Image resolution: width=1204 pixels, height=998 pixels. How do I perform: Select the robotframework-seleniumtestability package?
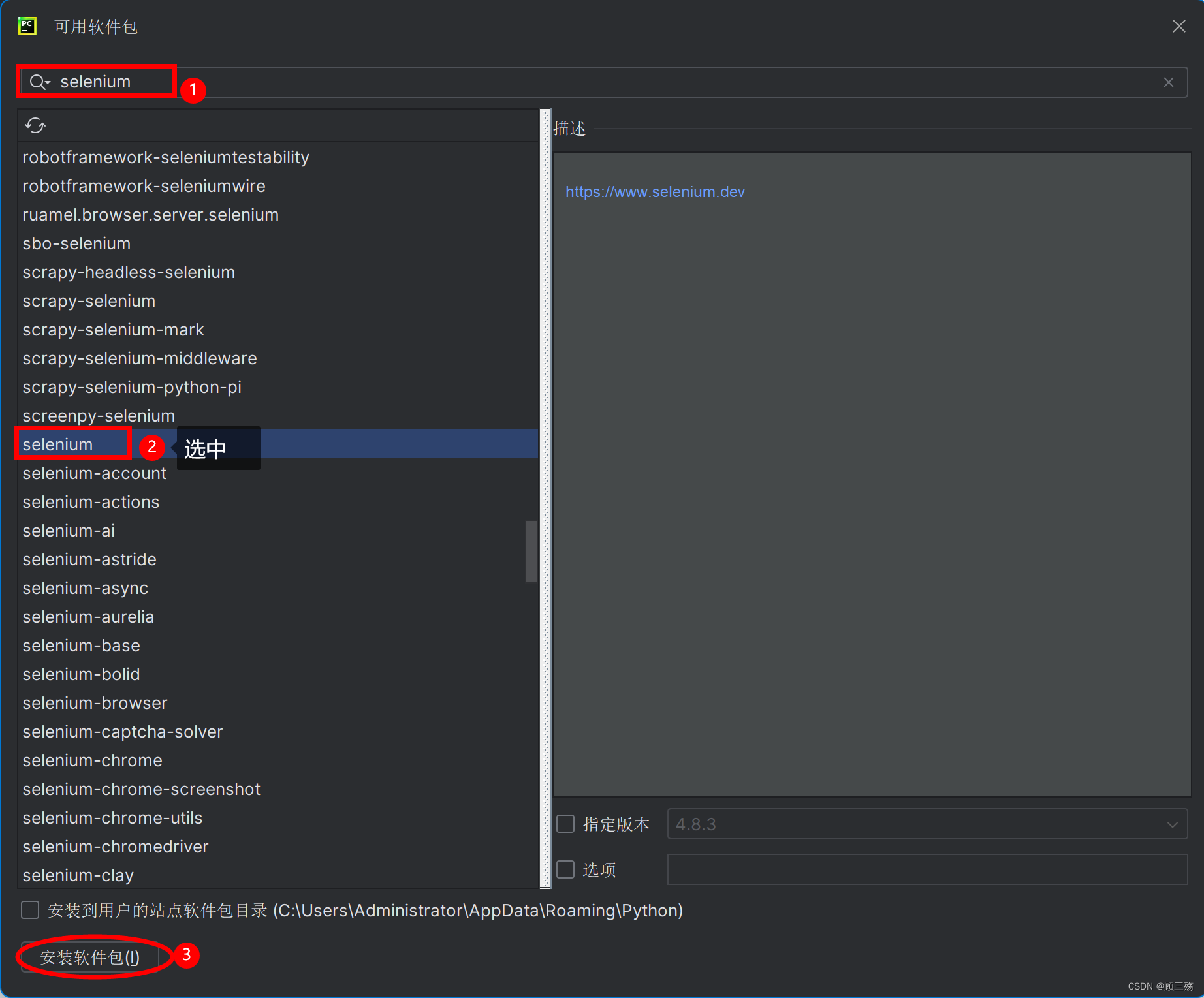pos(278,157)
